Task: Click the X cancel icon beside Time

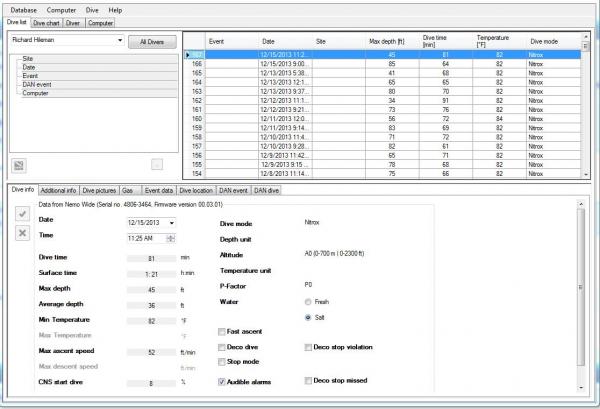Action: [x=21, y=233]
